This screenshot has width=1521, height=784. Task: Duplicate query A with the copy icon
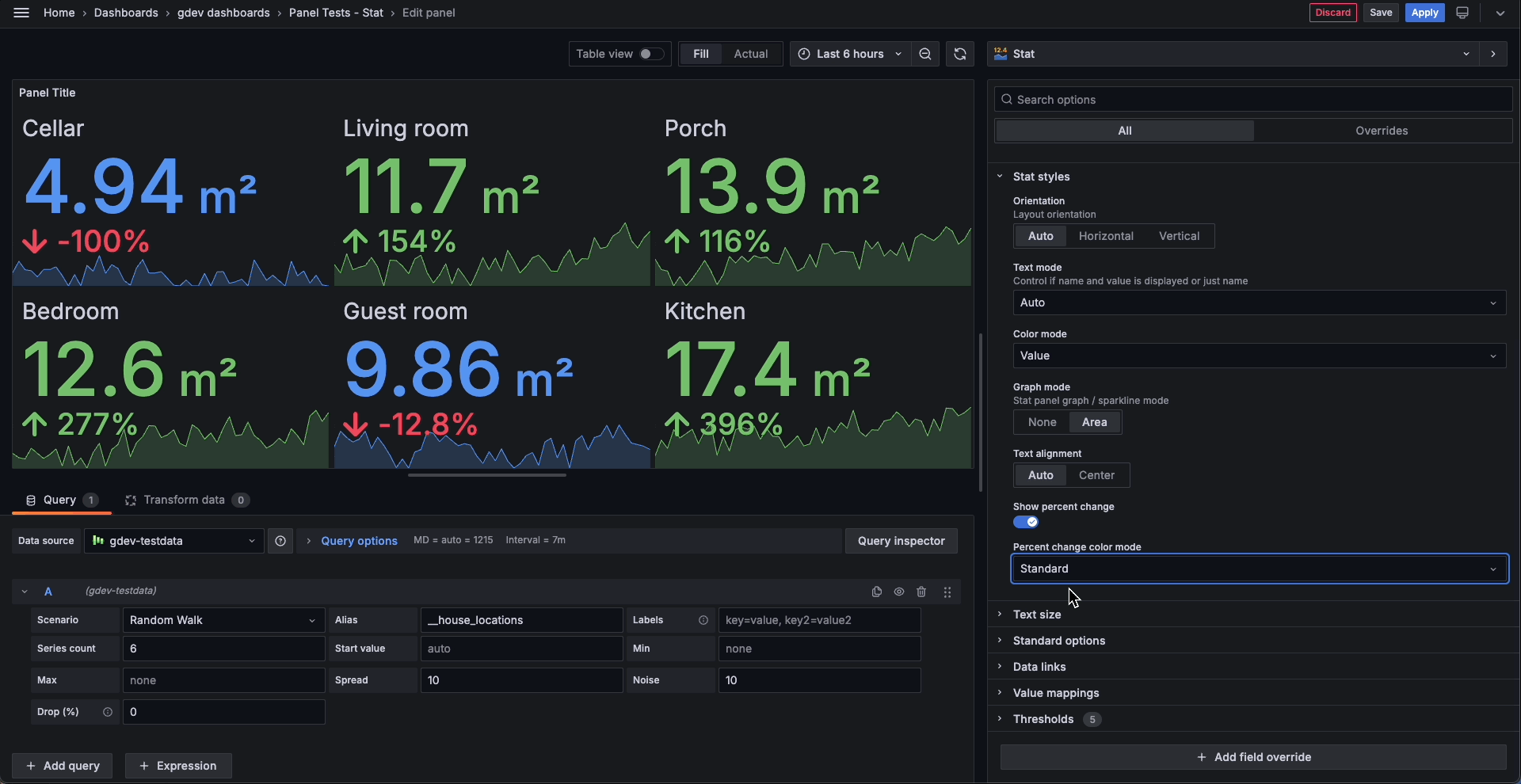tap(877, 592)
